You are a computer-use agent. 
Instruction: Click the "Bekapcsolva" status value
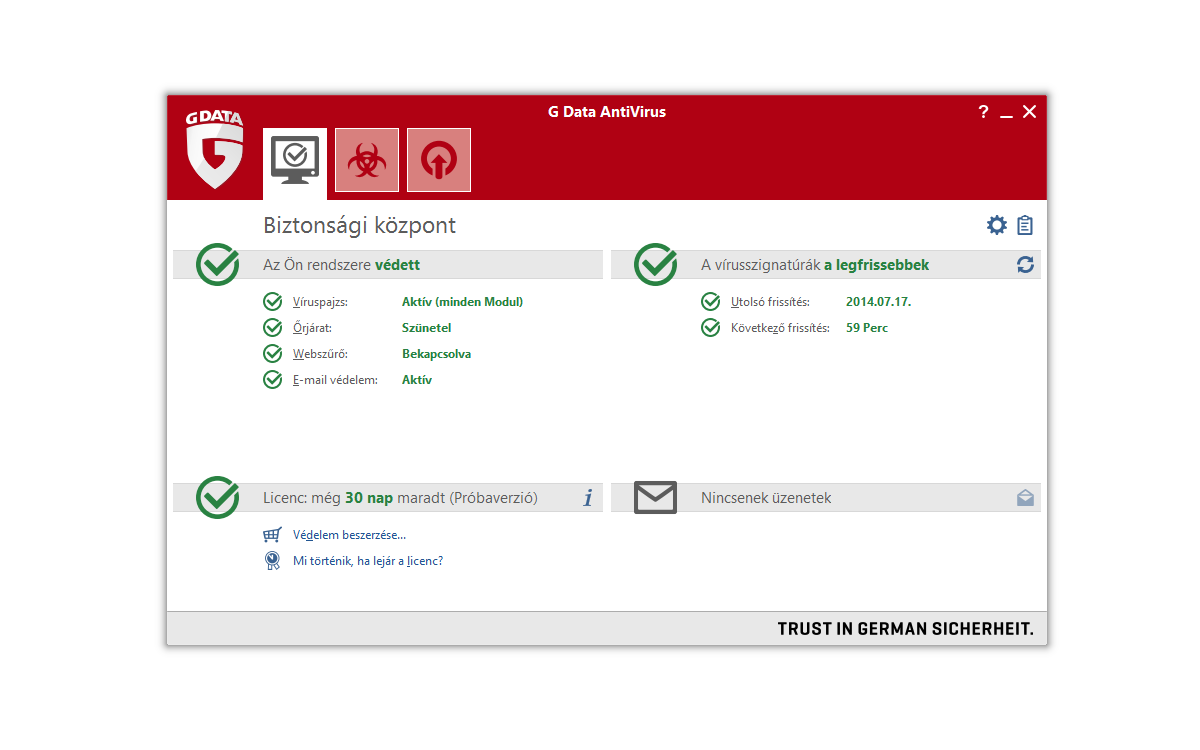point(437,354)
